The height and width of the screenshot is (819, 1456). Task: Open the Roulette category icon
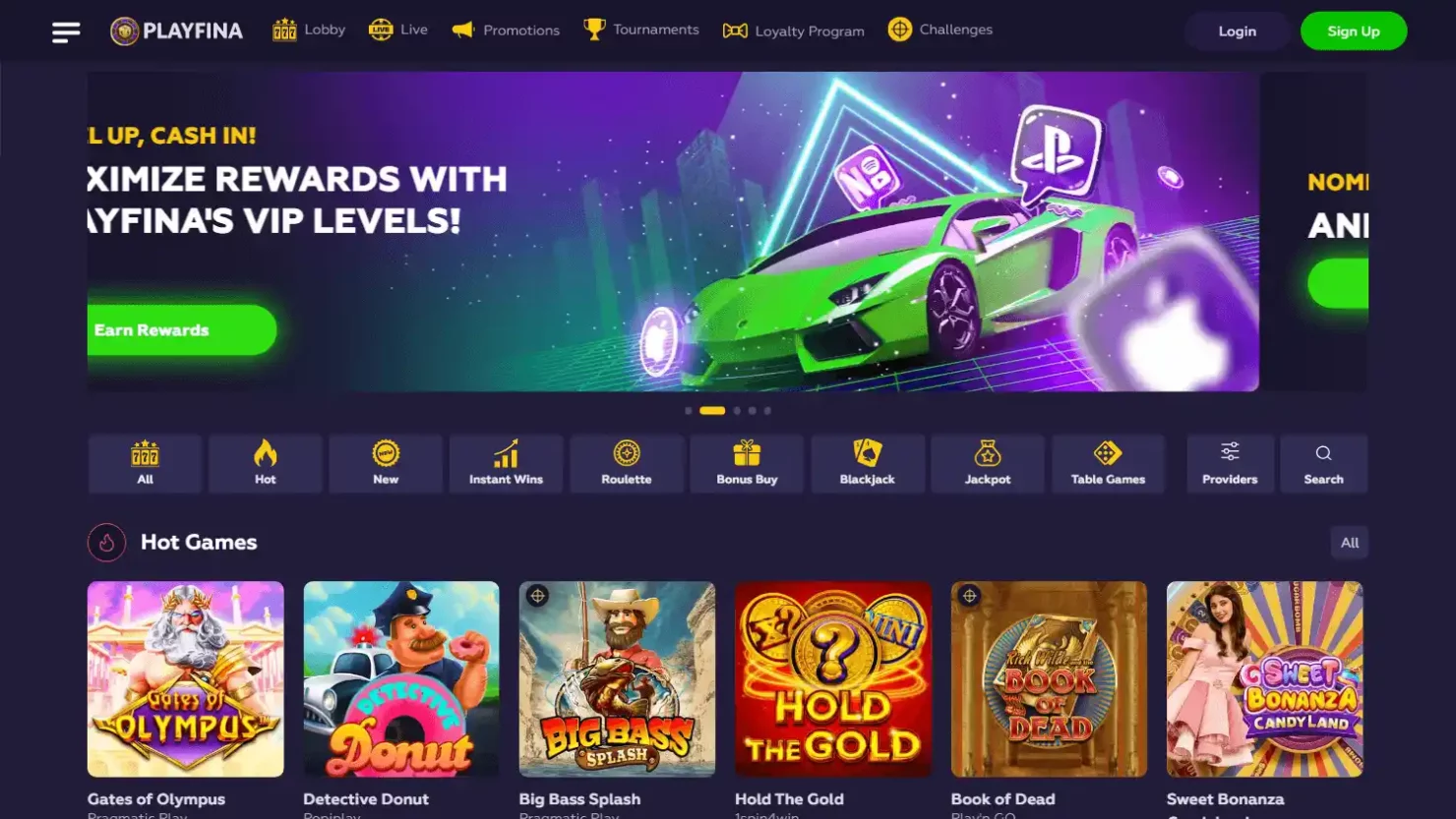627,453
